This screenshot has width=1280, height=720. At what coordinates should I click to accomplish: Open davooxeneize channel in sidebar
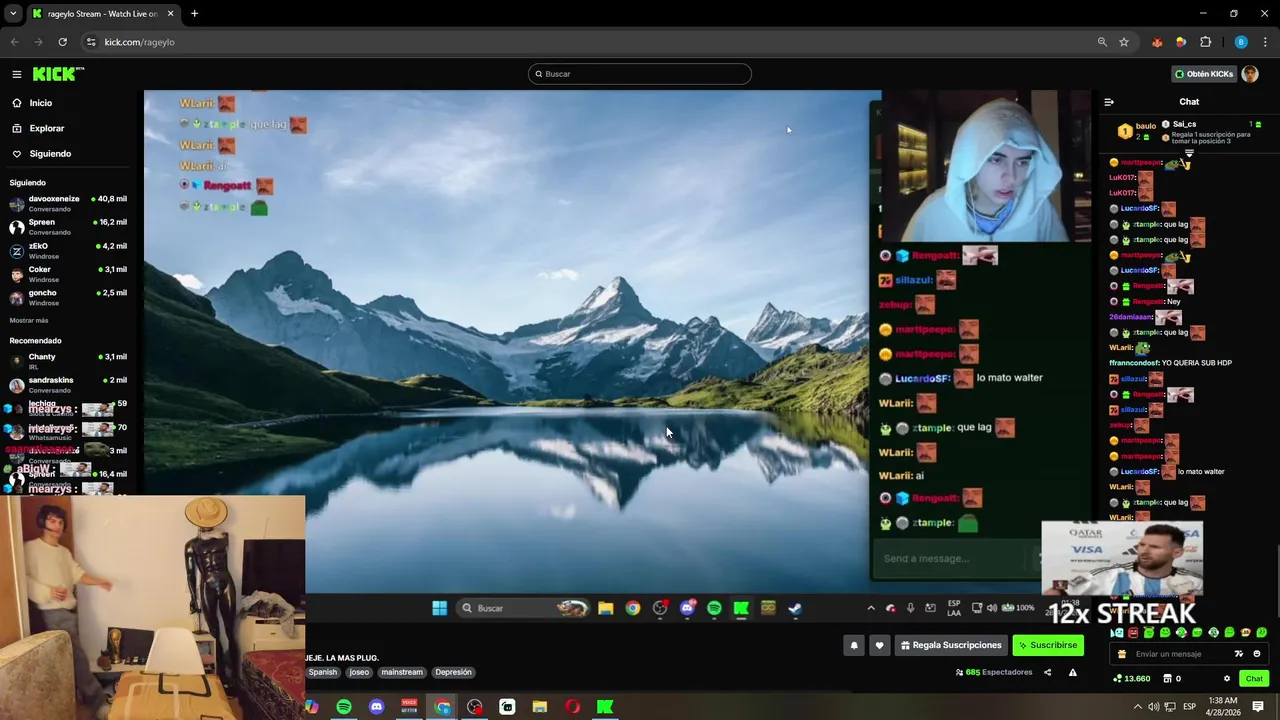(68, 203)
